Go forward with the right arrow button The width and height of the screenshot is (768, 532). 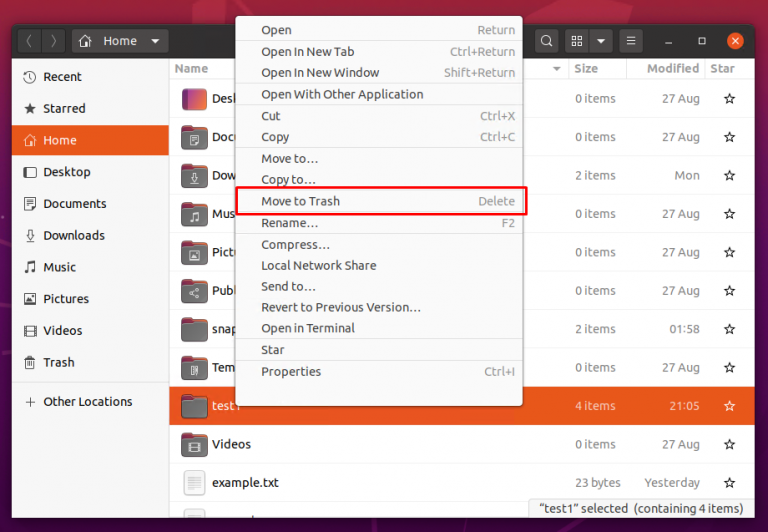(x=53, y=41)
